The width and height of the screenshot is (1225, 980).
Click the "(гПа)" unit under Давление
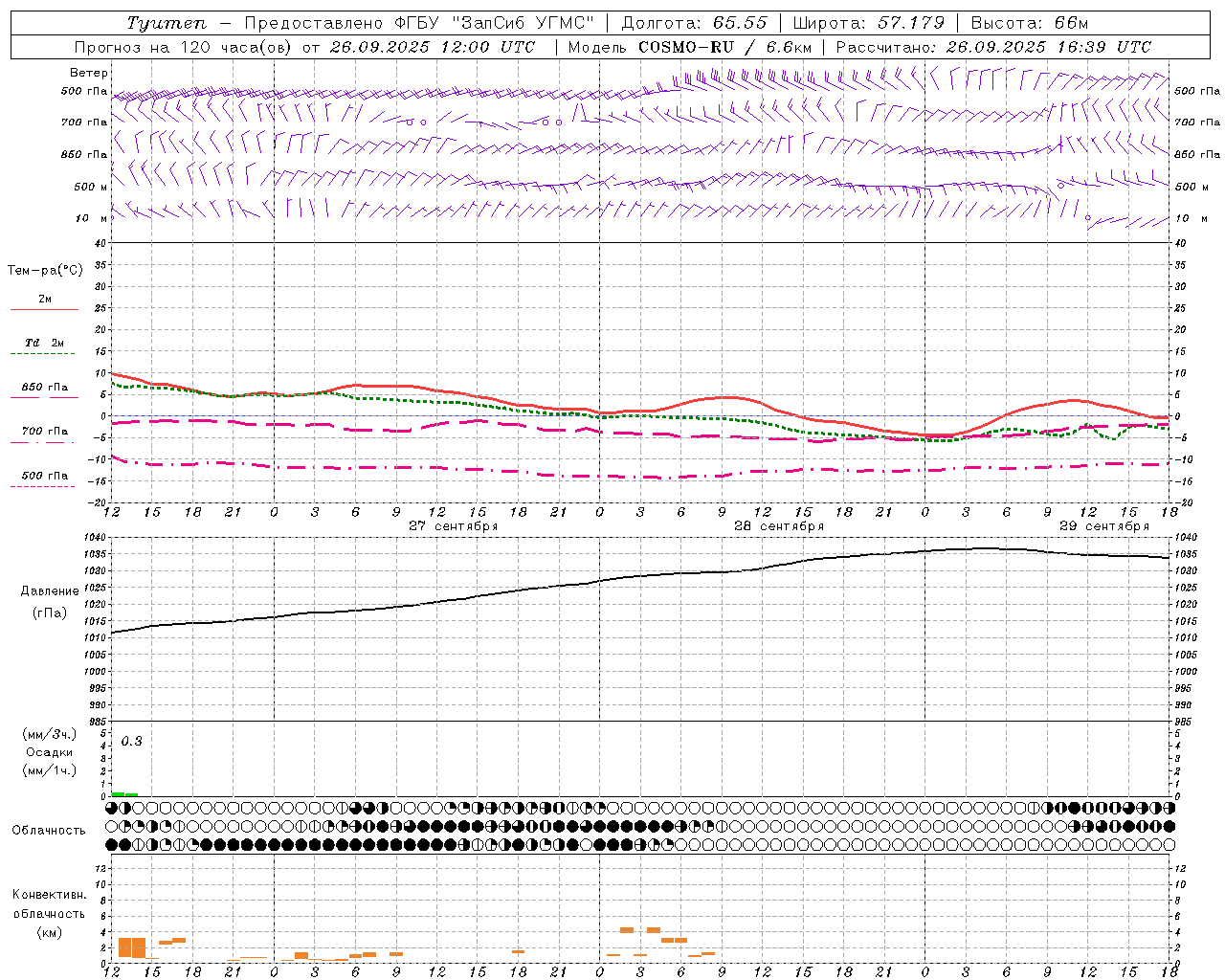50,612
